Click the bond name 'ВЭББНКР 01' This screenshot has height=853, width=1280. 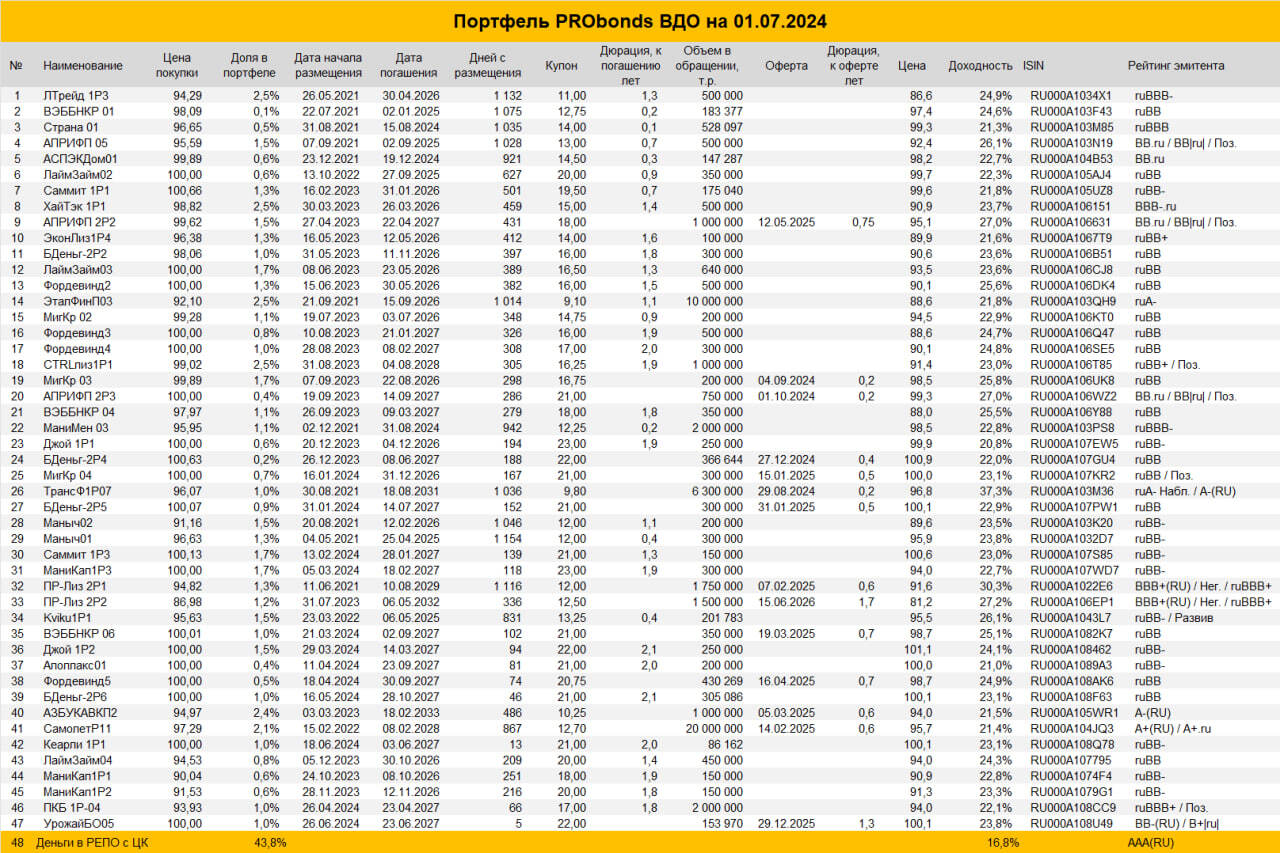(78, 111)
